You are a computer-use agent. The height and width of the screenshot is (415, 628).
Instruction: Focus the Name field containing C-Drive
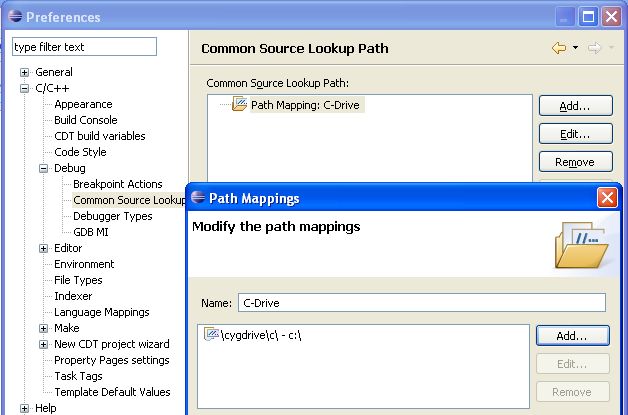coord(422,303)
